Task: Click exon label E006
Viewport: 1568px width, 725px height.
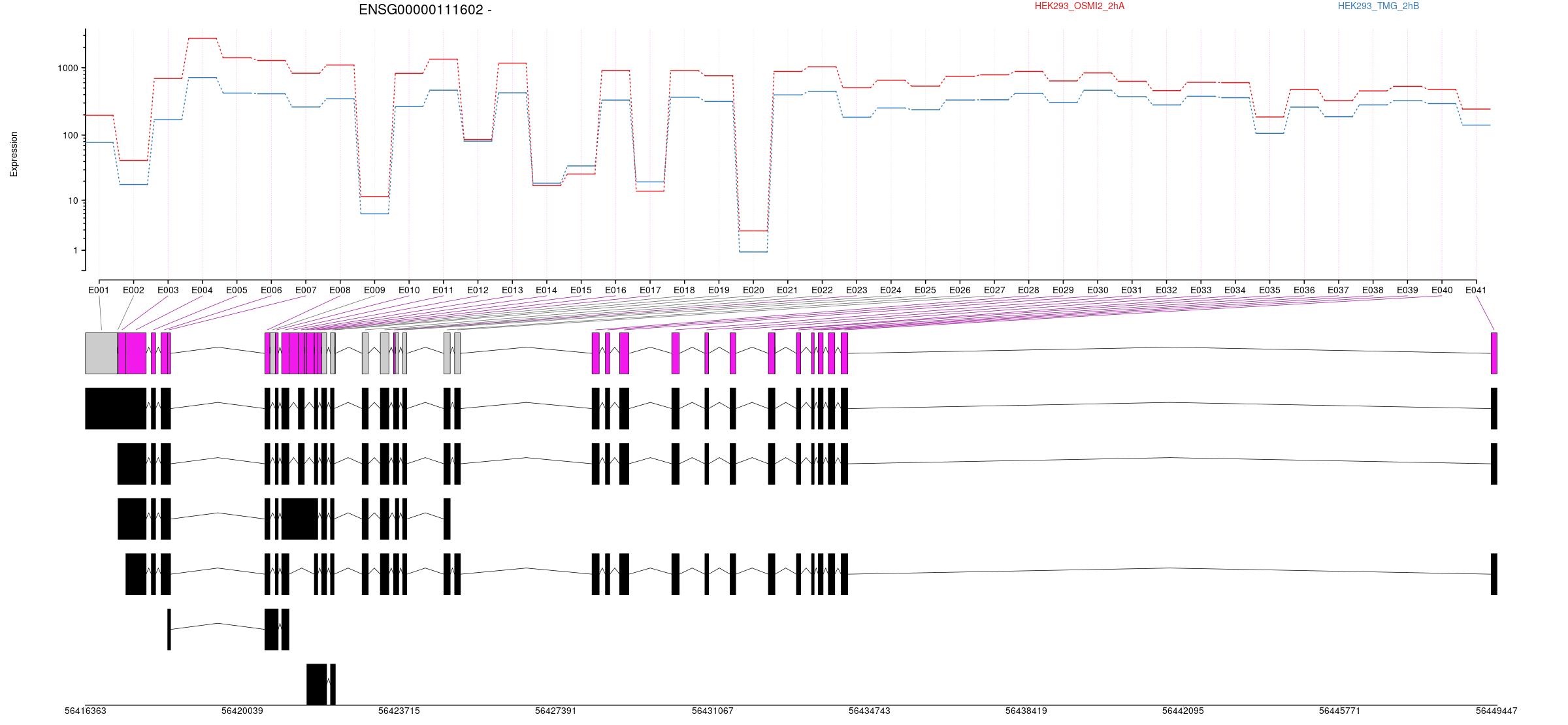Action: (x=271, y=290)
